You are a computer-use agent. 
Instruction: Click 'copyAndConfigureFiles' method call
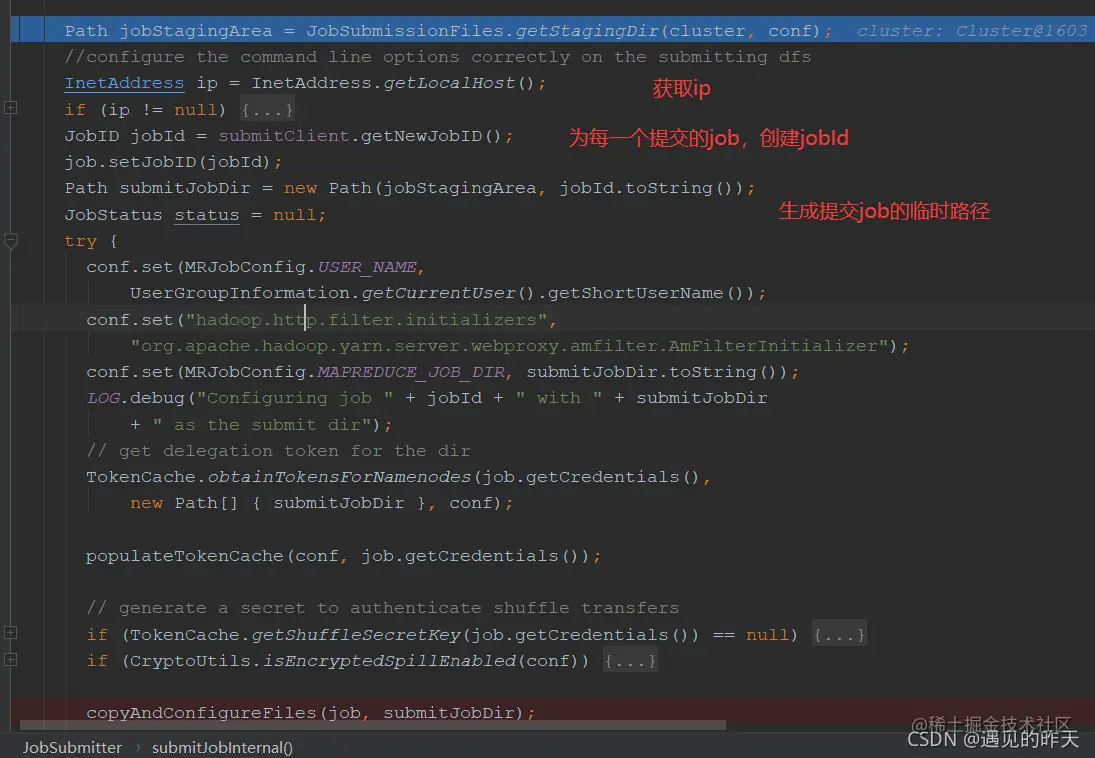point(201,713)
